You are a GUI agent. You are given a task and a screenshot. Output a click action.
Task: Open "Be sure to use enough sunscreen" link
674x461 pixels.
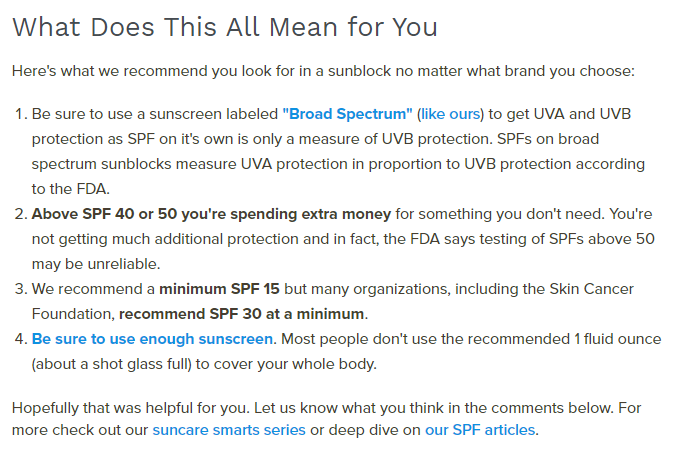click(152, 339)
